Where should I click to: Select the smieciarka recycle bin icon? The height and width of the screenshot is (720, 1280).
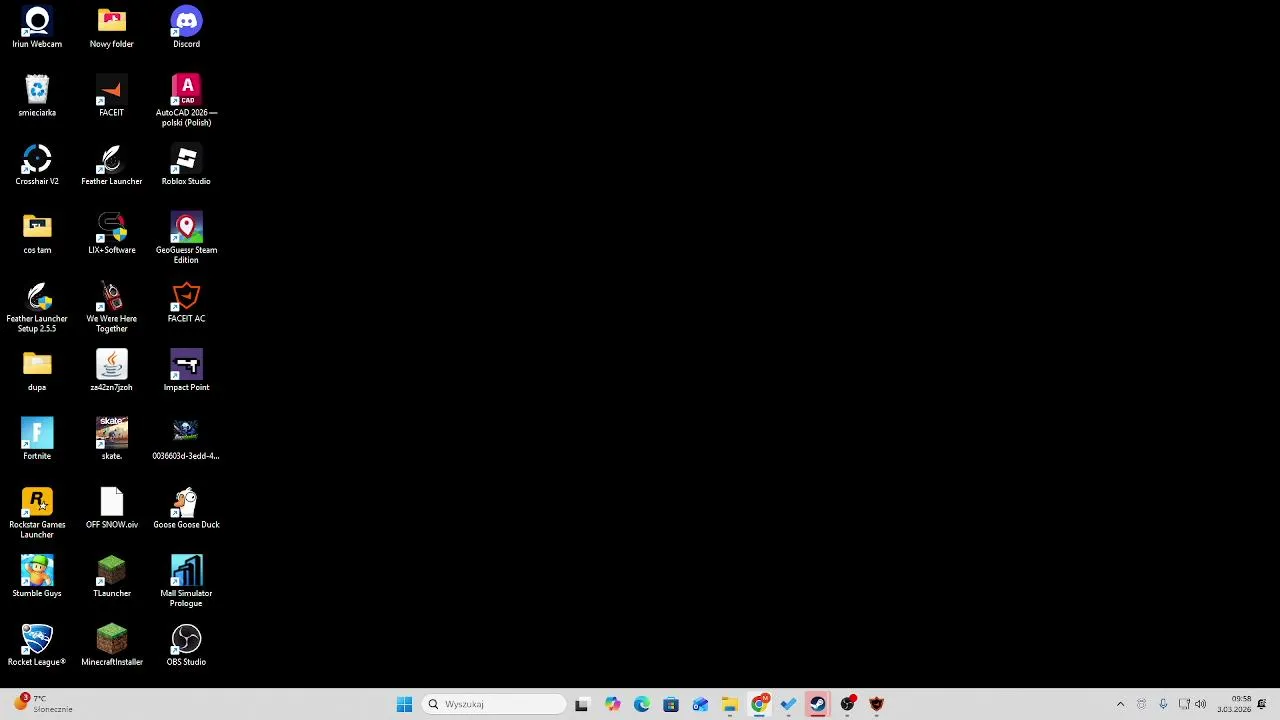(37, 96)
